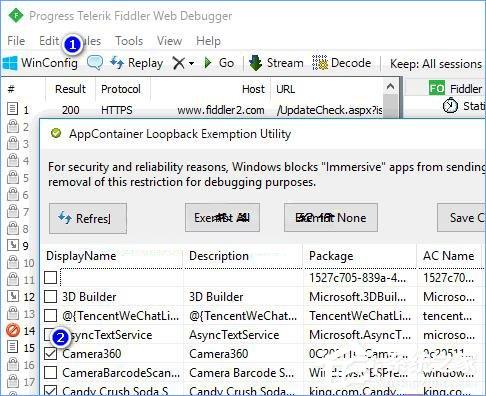
Task: Sort by Description column header
Action: (243, 256)
